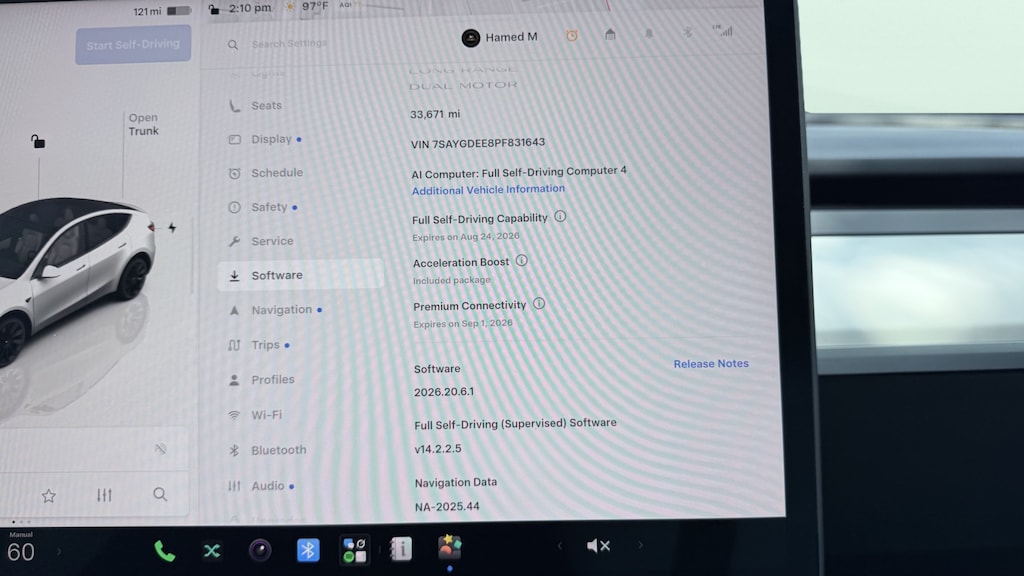The height and width of the screenshot is (576, 1024).
Task: Click the software version 2026.20.6.1
Action: coord(444,392)
